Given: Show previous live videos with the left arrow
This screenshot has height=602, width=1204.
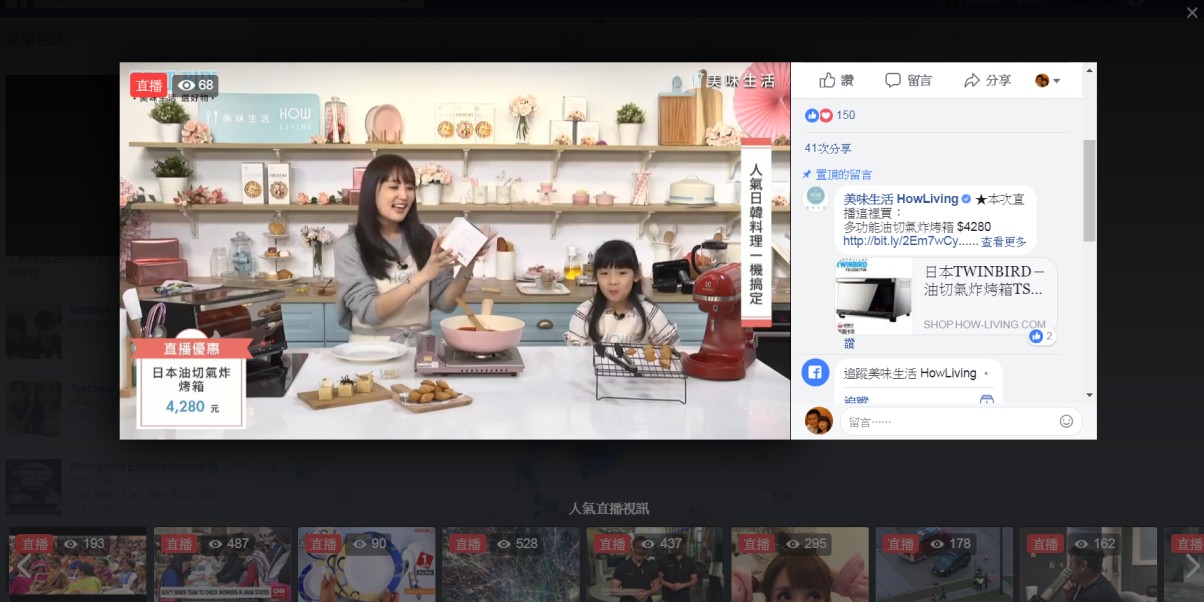Looking at the screenshot, I should coord(22,567).
